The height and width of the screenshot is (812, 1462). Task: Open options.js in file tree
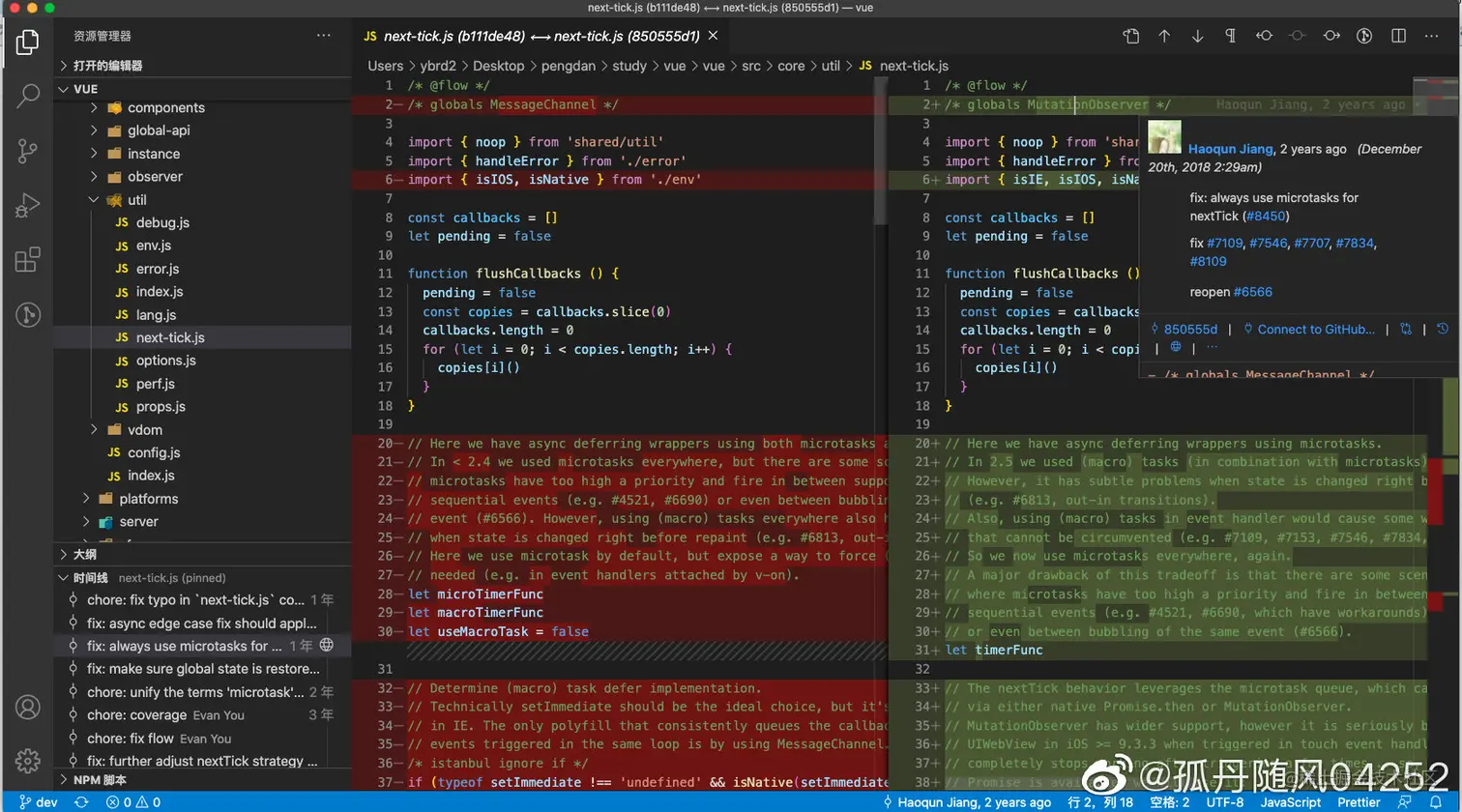tap(202, 361)
